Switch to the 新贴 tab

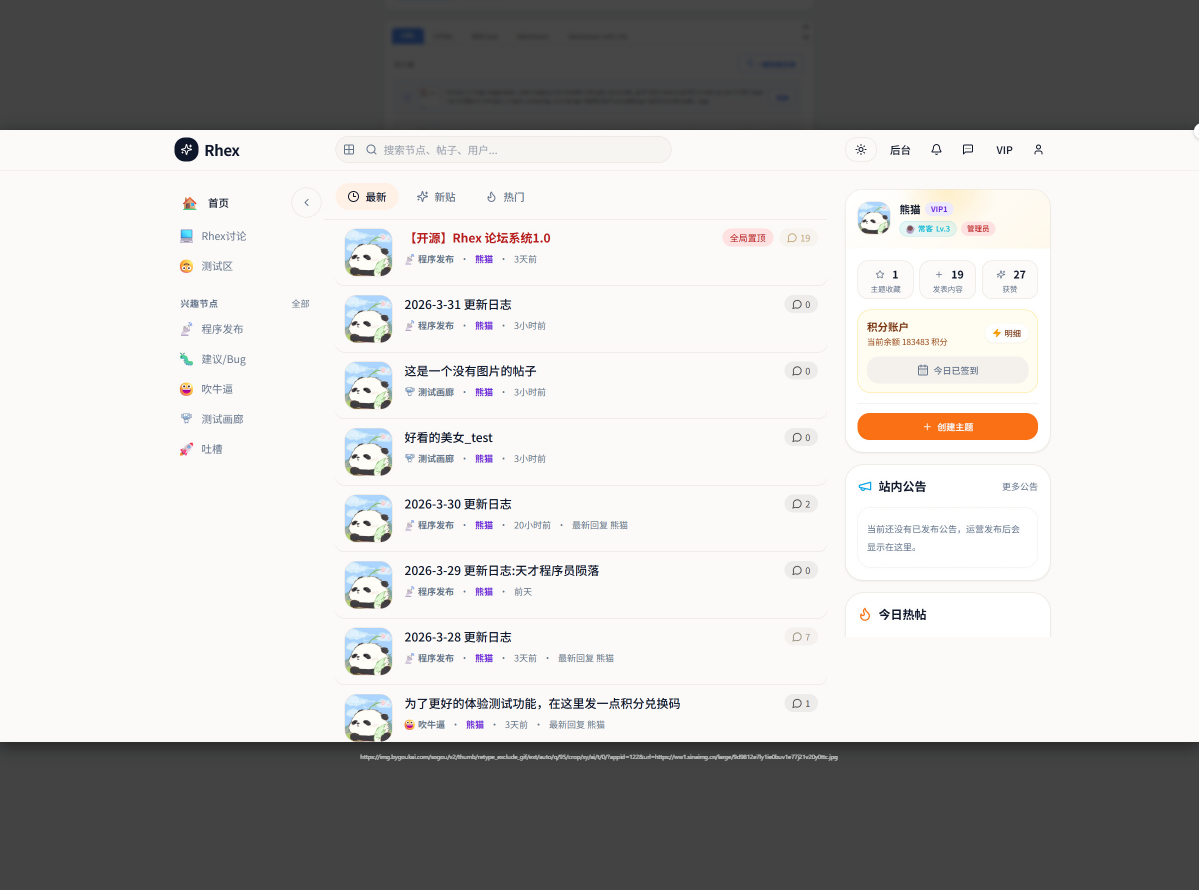[x=436, y=197]
